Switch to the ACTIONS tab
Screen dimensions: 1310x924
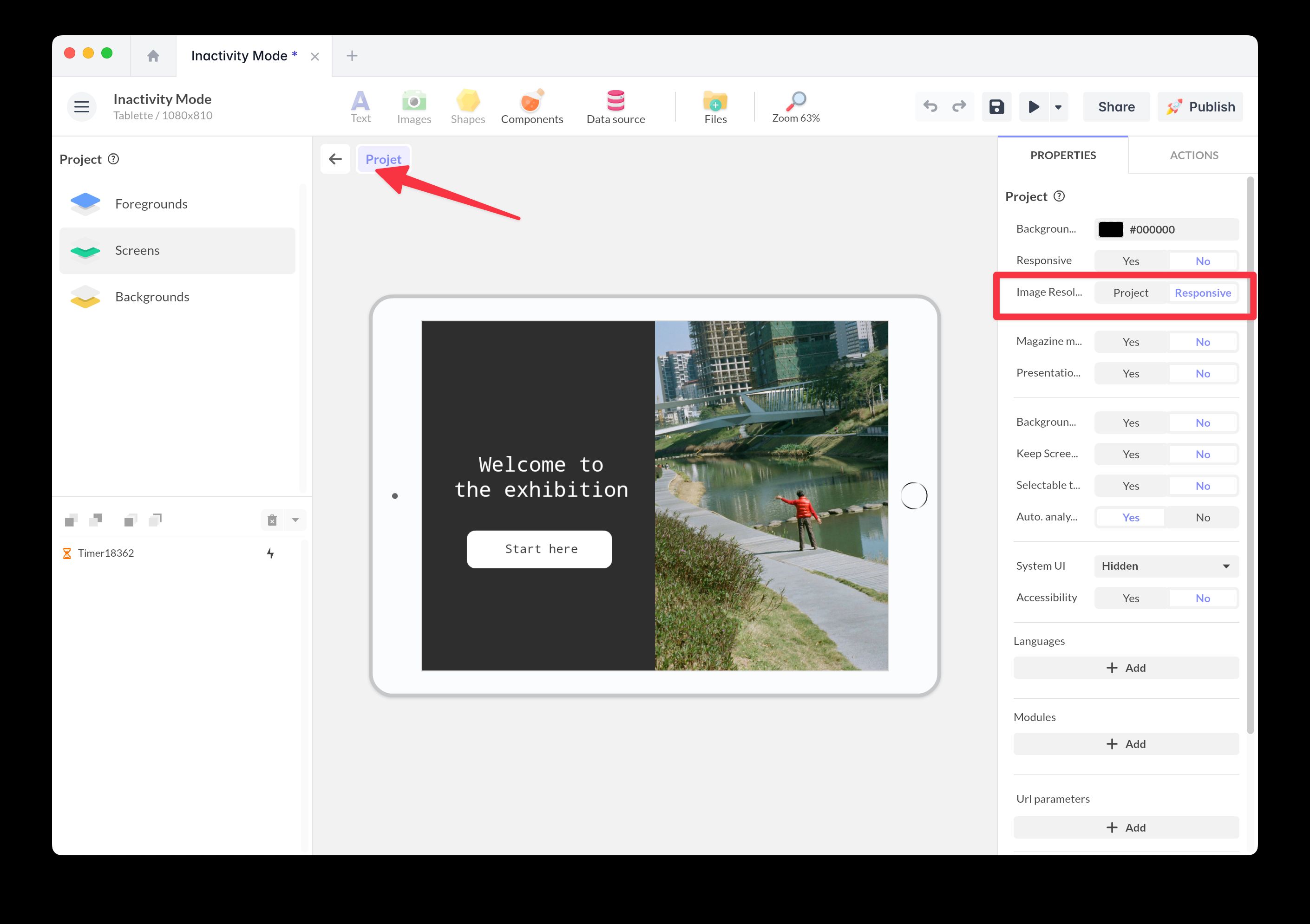(x=1193, y=155)
